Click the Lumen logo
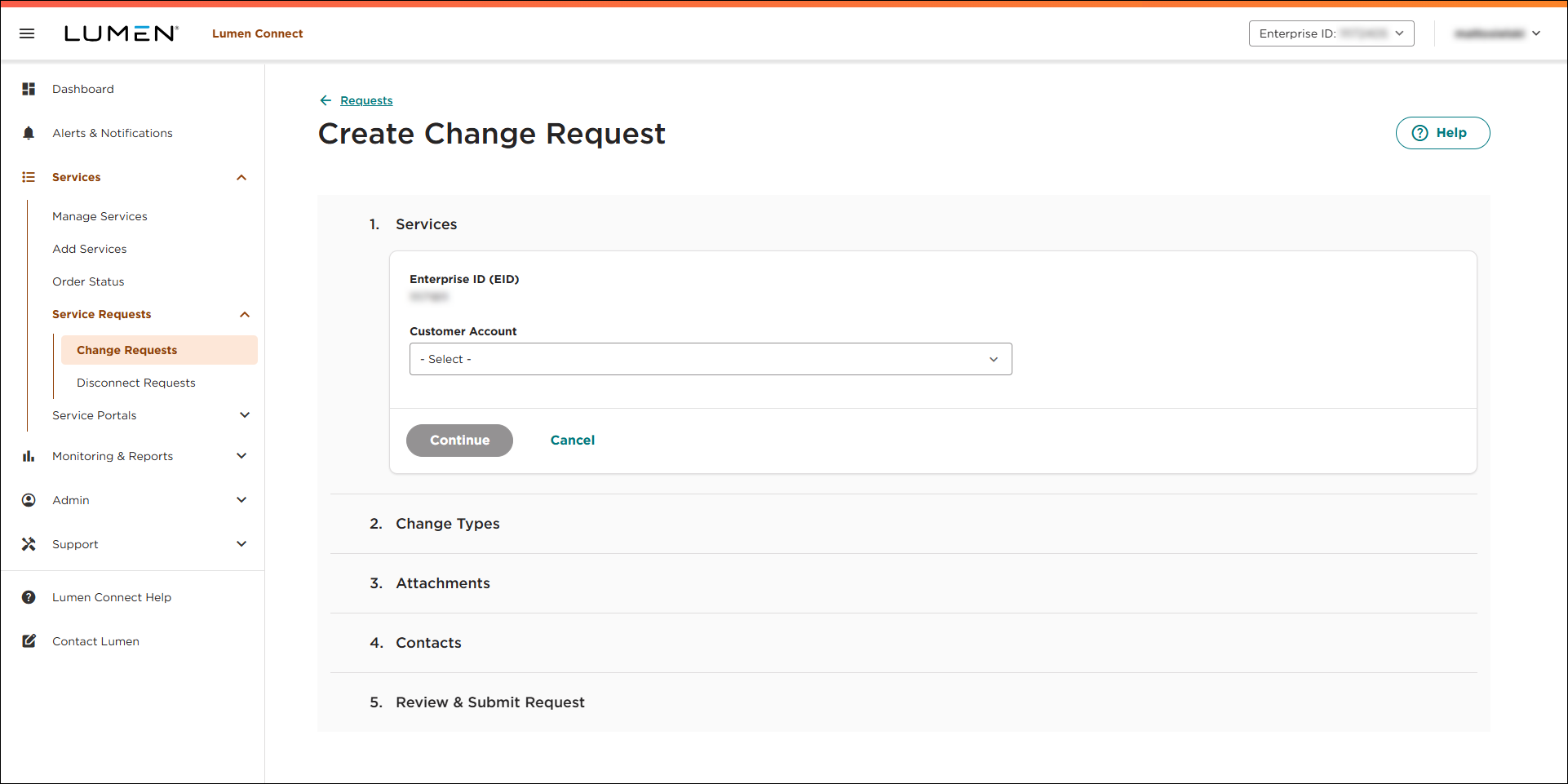The height and width of the screenshot is (784, 1568). click(x=121, y=33)
